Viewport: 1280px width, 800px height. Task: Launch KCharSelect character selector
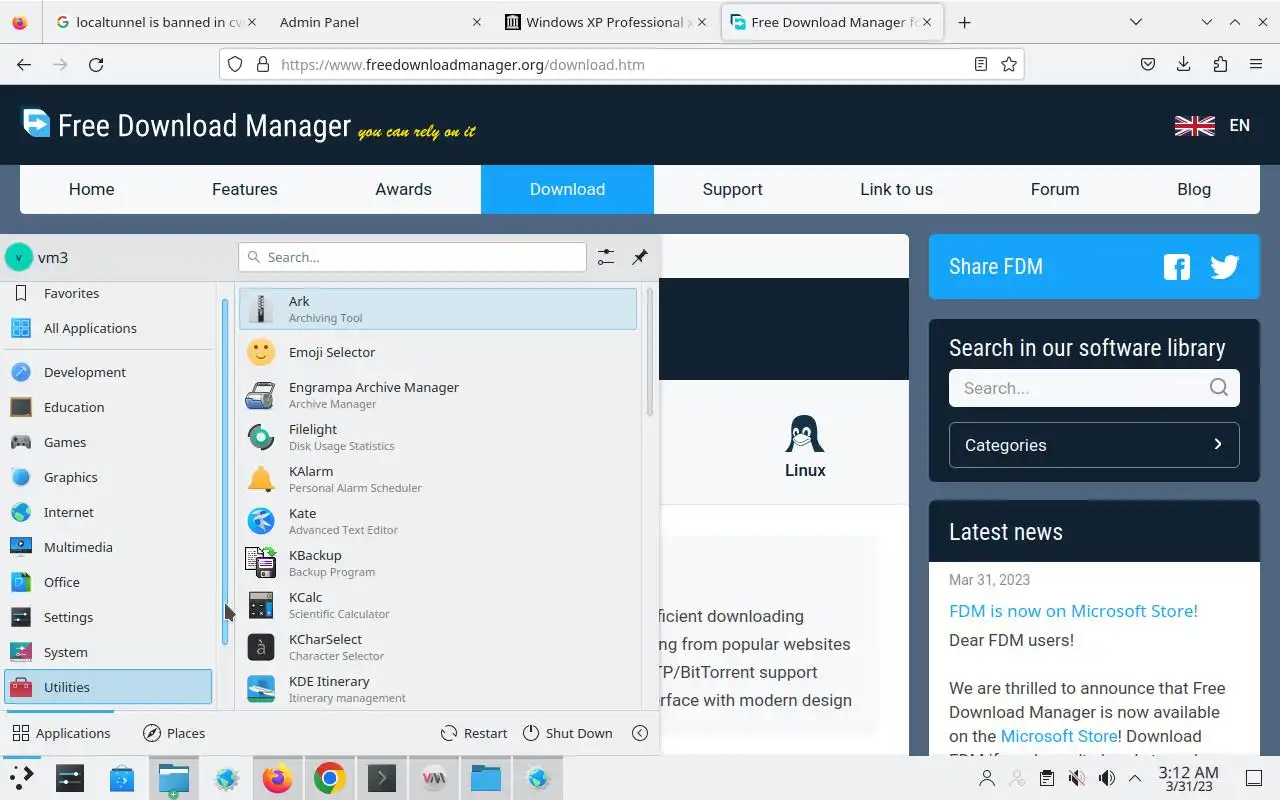[x=437, y=647]
